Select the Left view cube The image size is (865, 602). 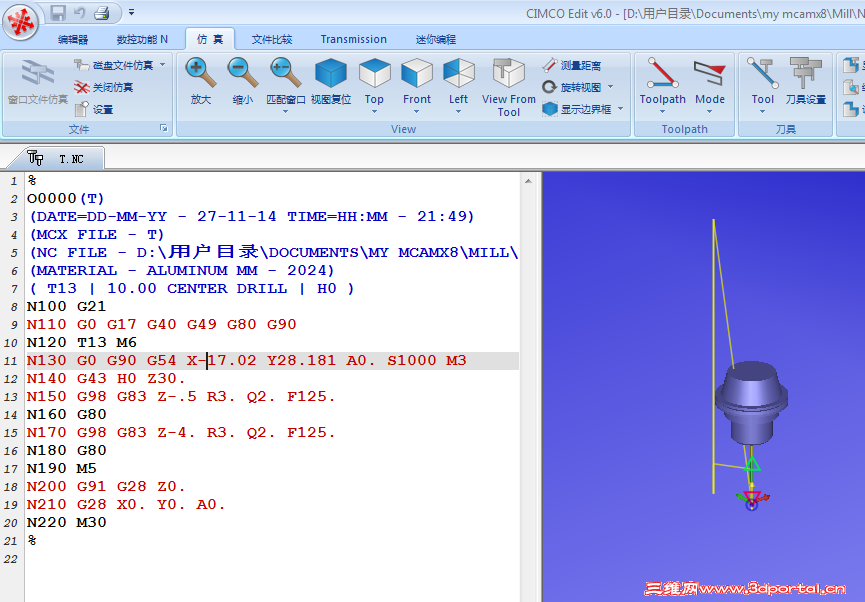click(458, 74)
